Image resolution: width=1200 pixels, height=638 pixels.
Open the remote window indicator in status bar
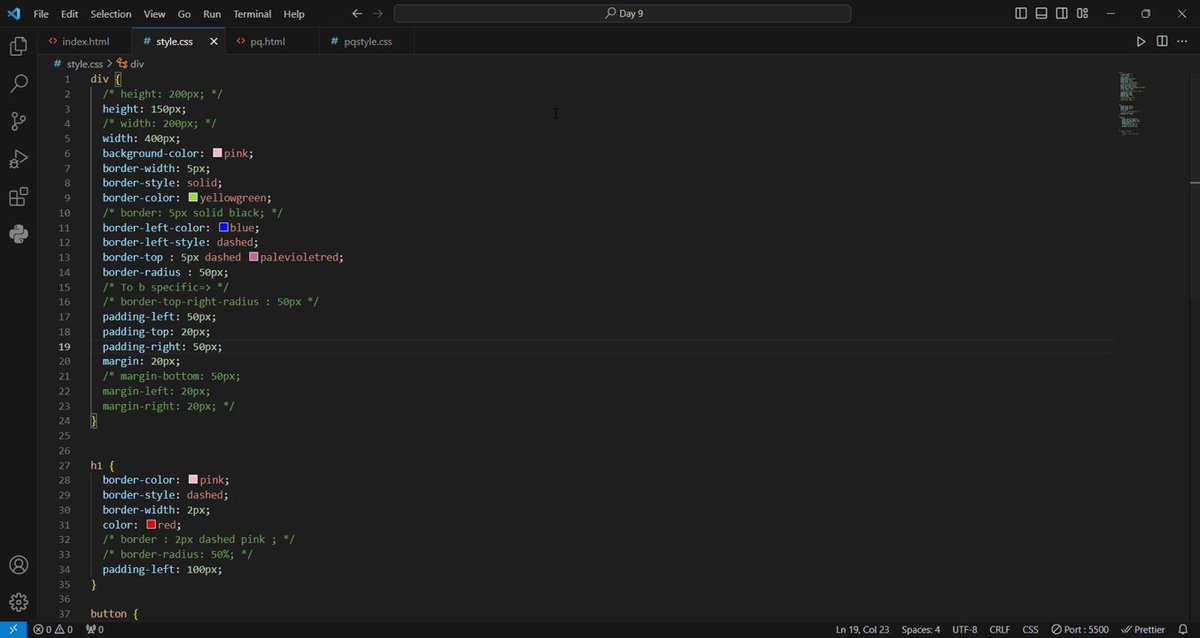click(x=13, y=629)
